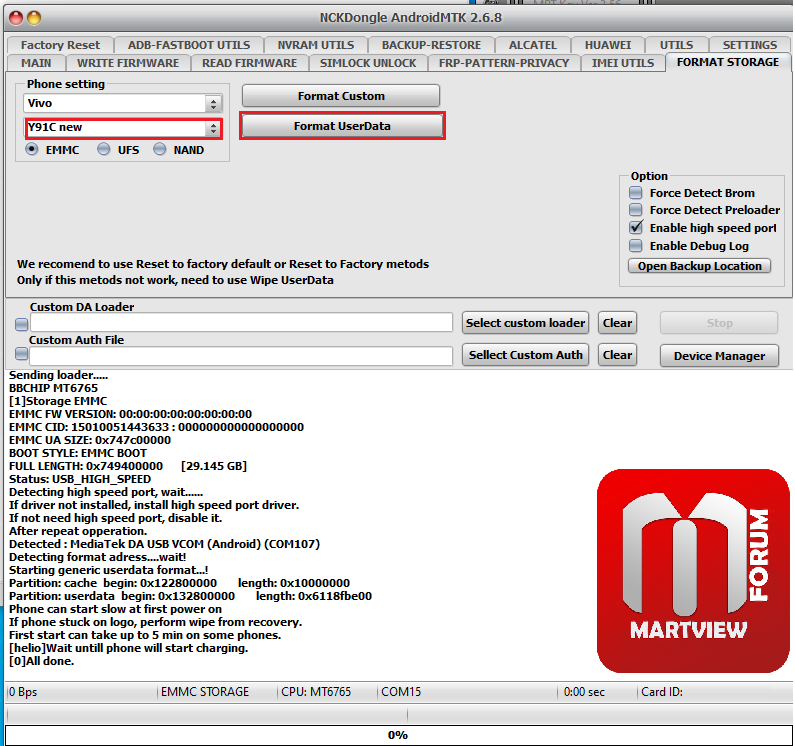The image size is (795, 746).
Task: Select the UFS storage radio button
Action: (x=103, y=150)
